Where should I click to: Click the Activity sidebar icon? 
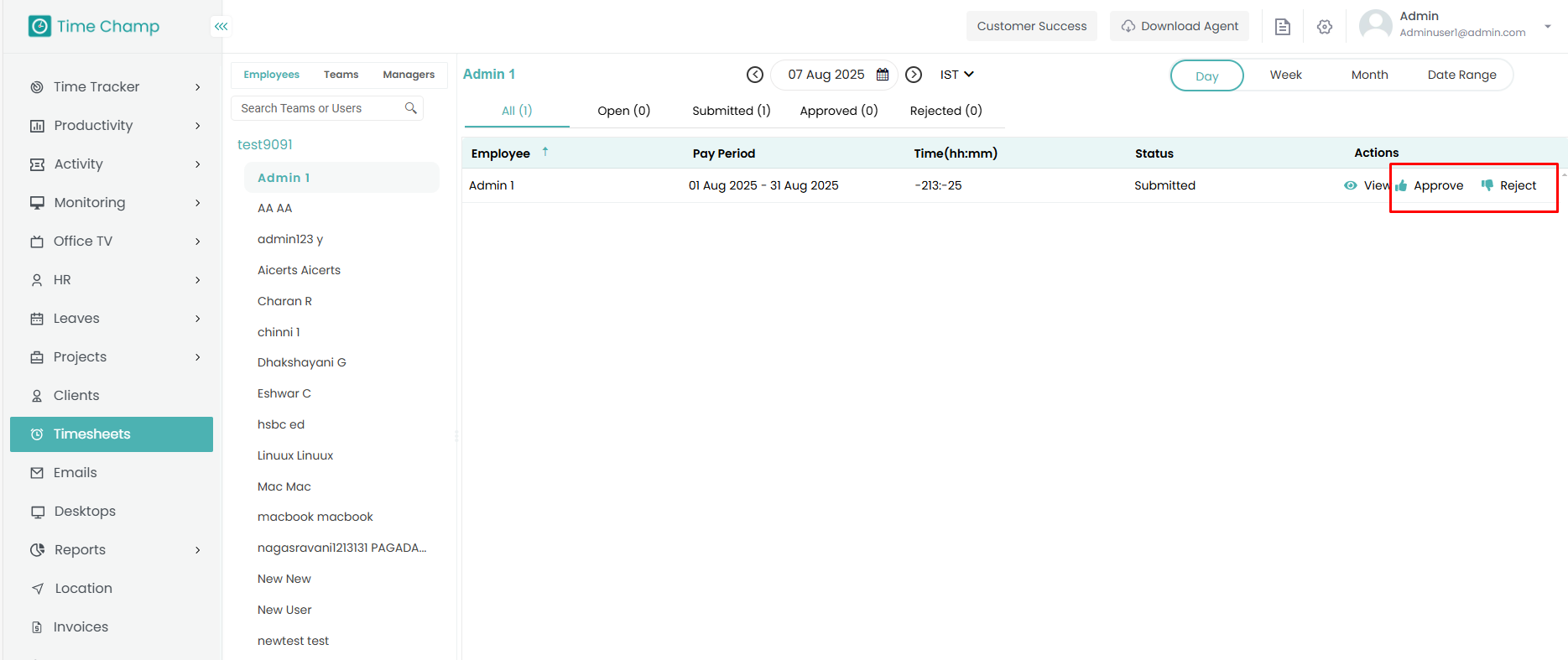37,164
